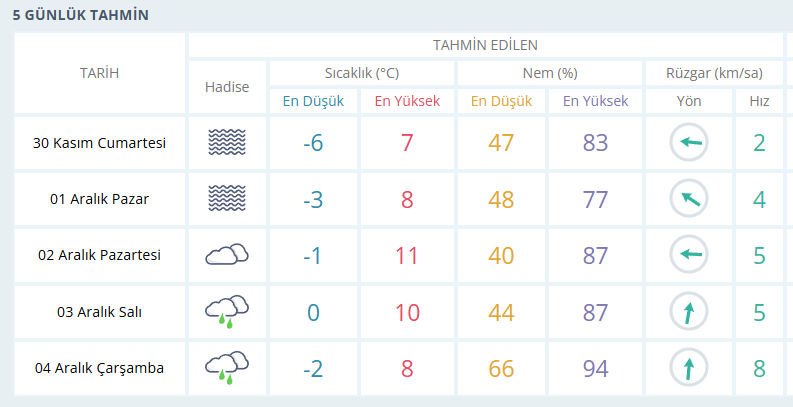Click the Nem (%) header
This screenshot has width=793, height=407.
[x=550, y=73]
